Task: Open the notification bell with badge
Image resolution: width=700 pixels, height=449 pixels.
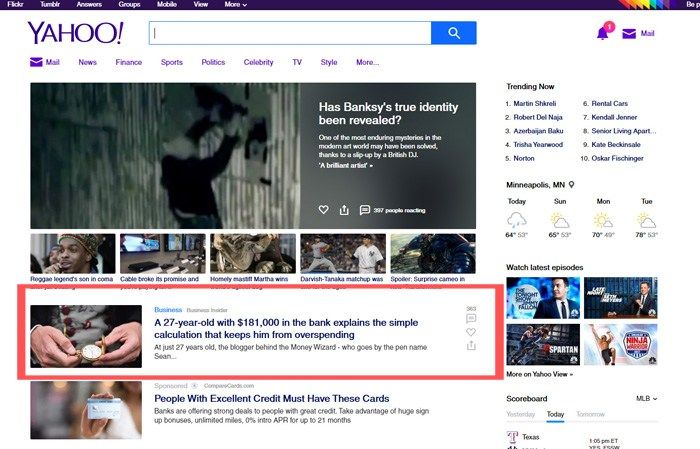Action: (x=604, y=32)
